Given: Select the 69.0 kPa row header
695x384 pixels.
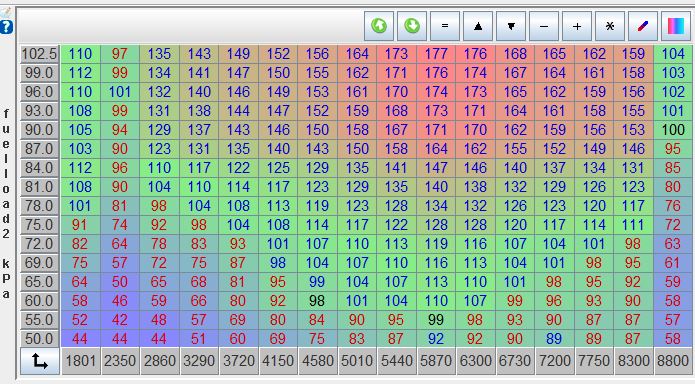Looking at the screenshot, I should [39, 263].
